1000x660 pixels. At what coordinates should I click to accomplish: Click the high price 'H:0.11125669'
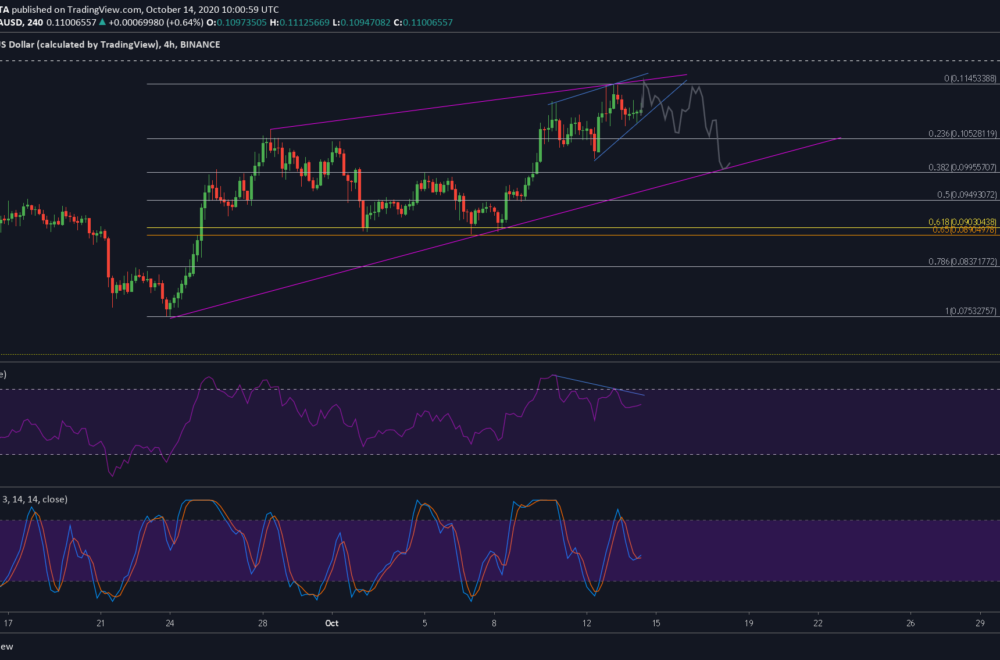(300, 22)
